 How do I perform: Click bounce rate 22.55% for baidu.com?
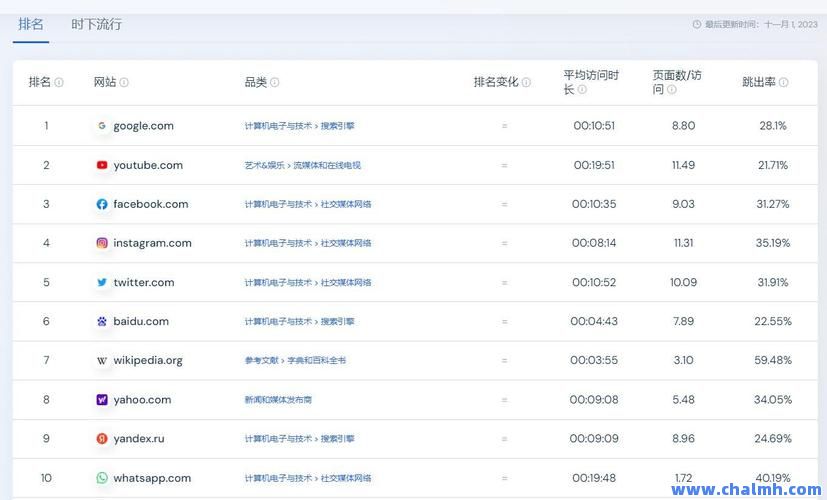(773, 321)
